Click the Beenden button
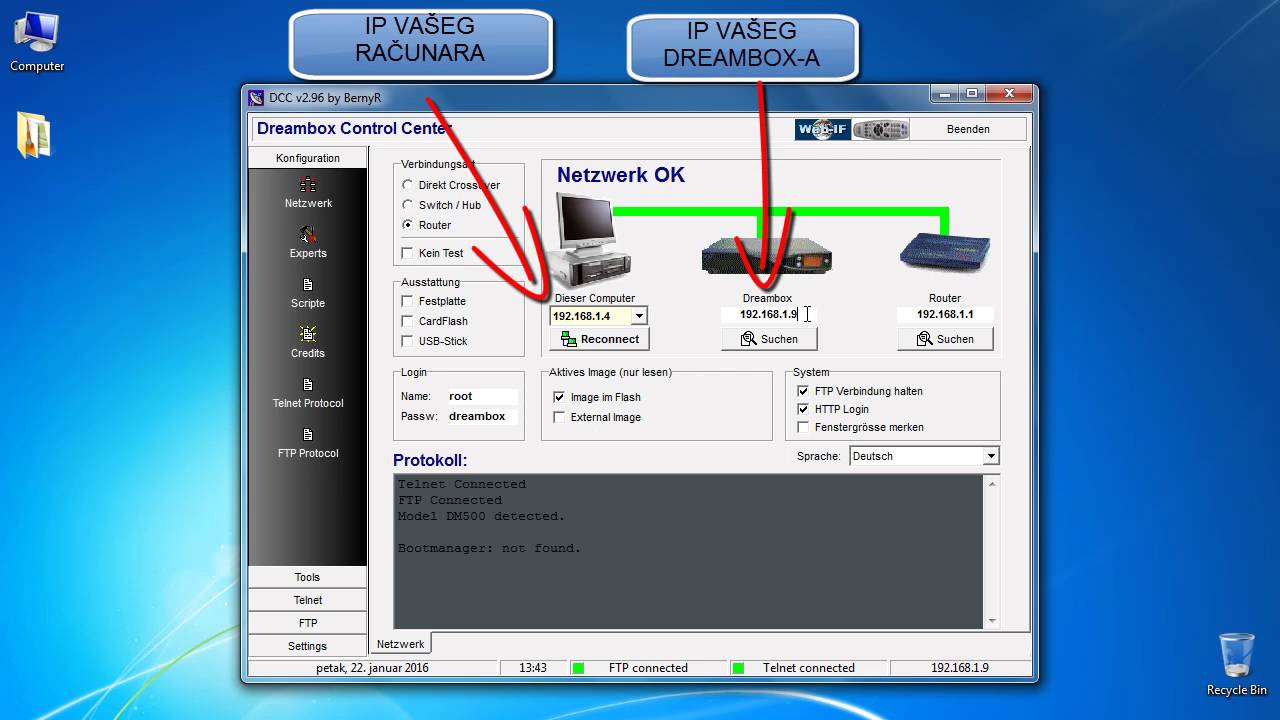 coord(968,129)
